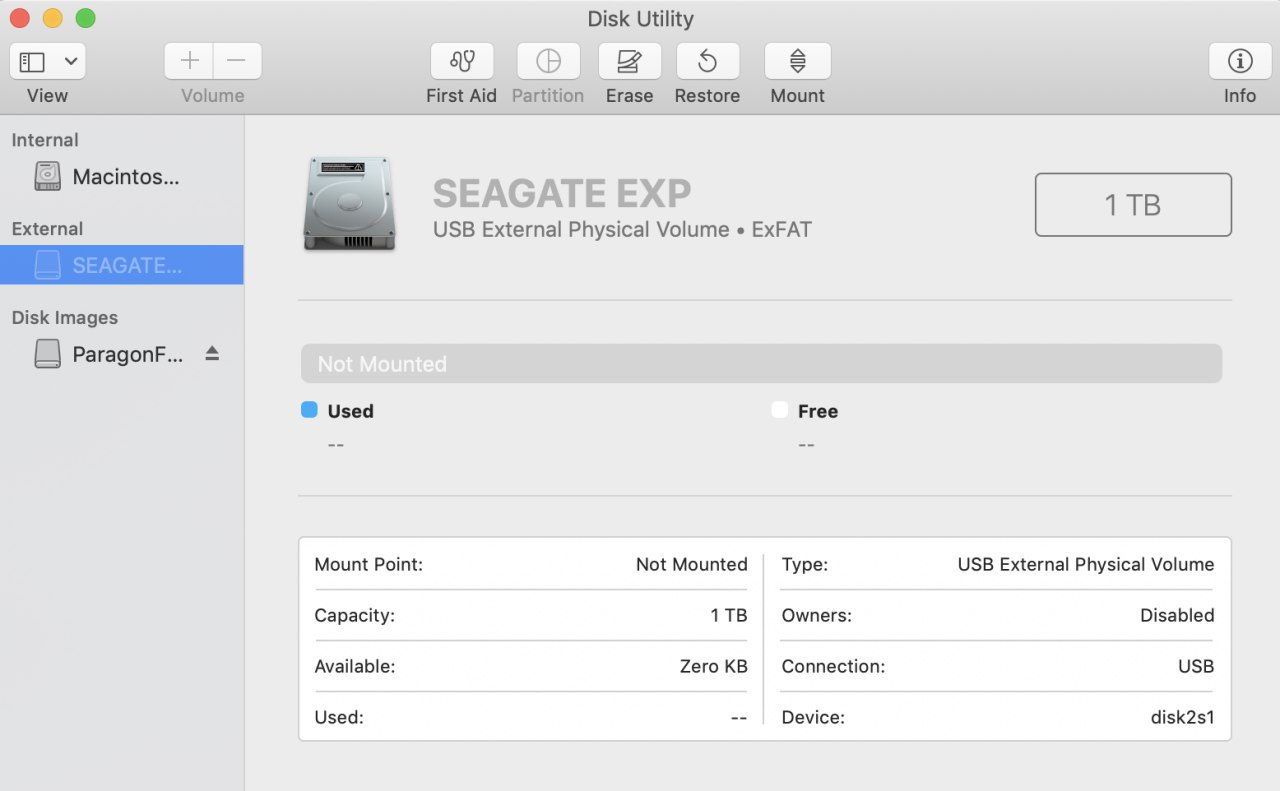Click the First Aid stethoscope icon
Image resolution: width=1280 pixels, height=791 pixels.
(x=462, y=61)
